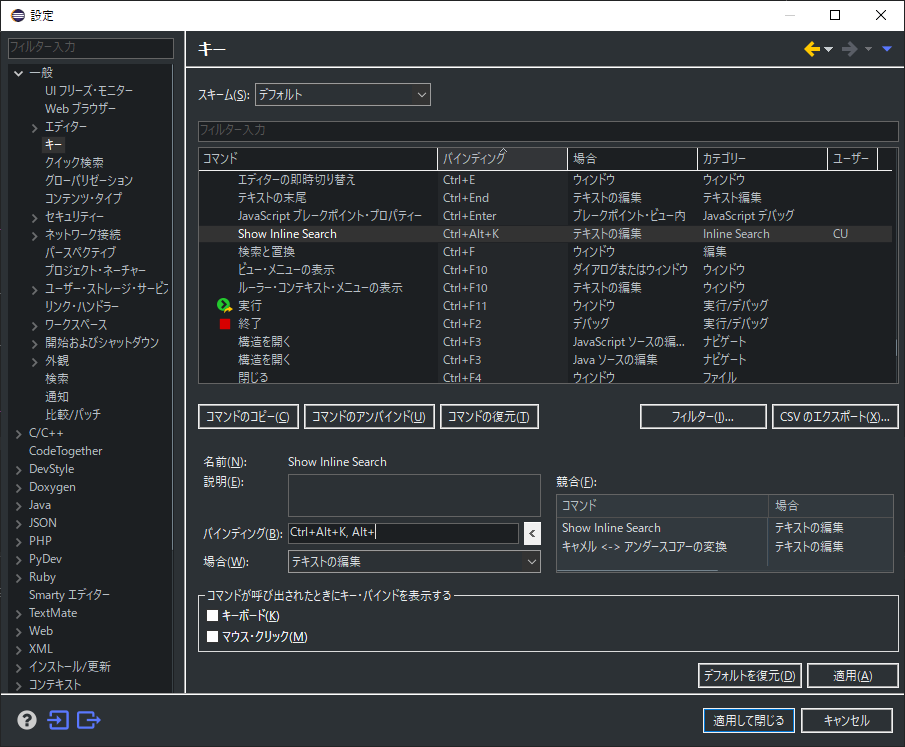
Task: Open the フィルター(I)... dialog
Action: tap(703, 417)
